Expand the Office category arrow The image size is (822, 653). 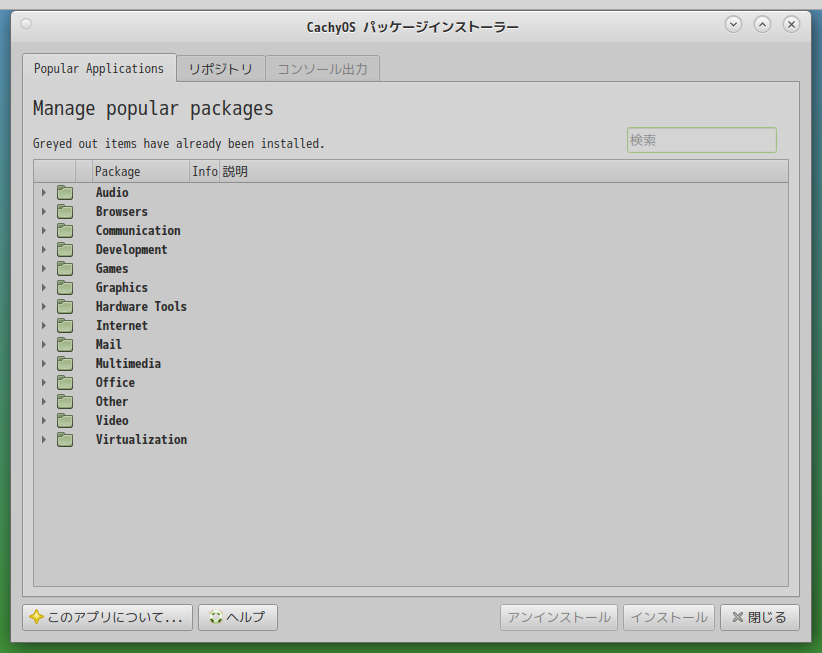tap(44, 383)
